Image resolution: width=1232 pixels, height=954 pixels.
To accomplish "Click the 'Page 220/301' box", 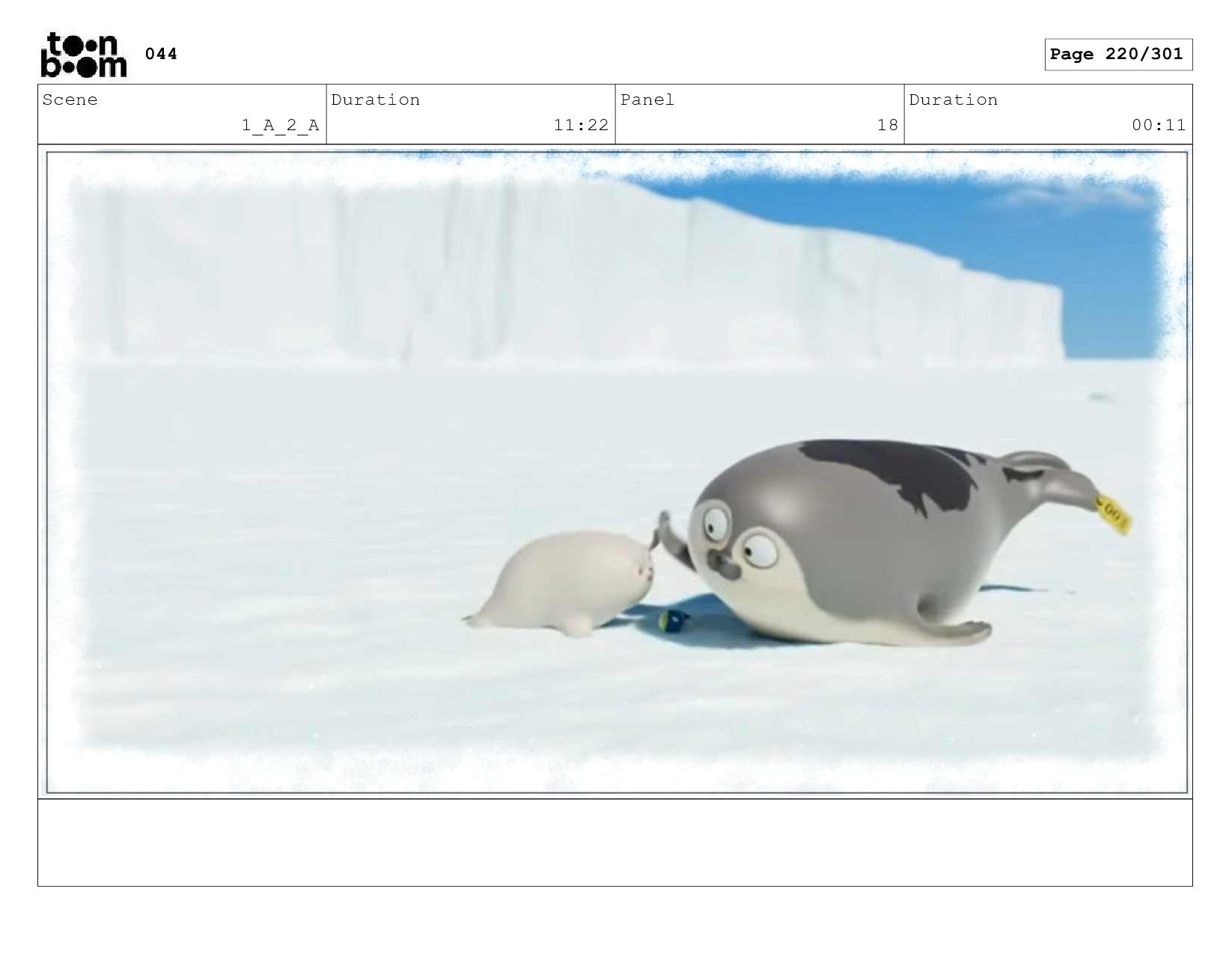I will (x=1118, y=55).
